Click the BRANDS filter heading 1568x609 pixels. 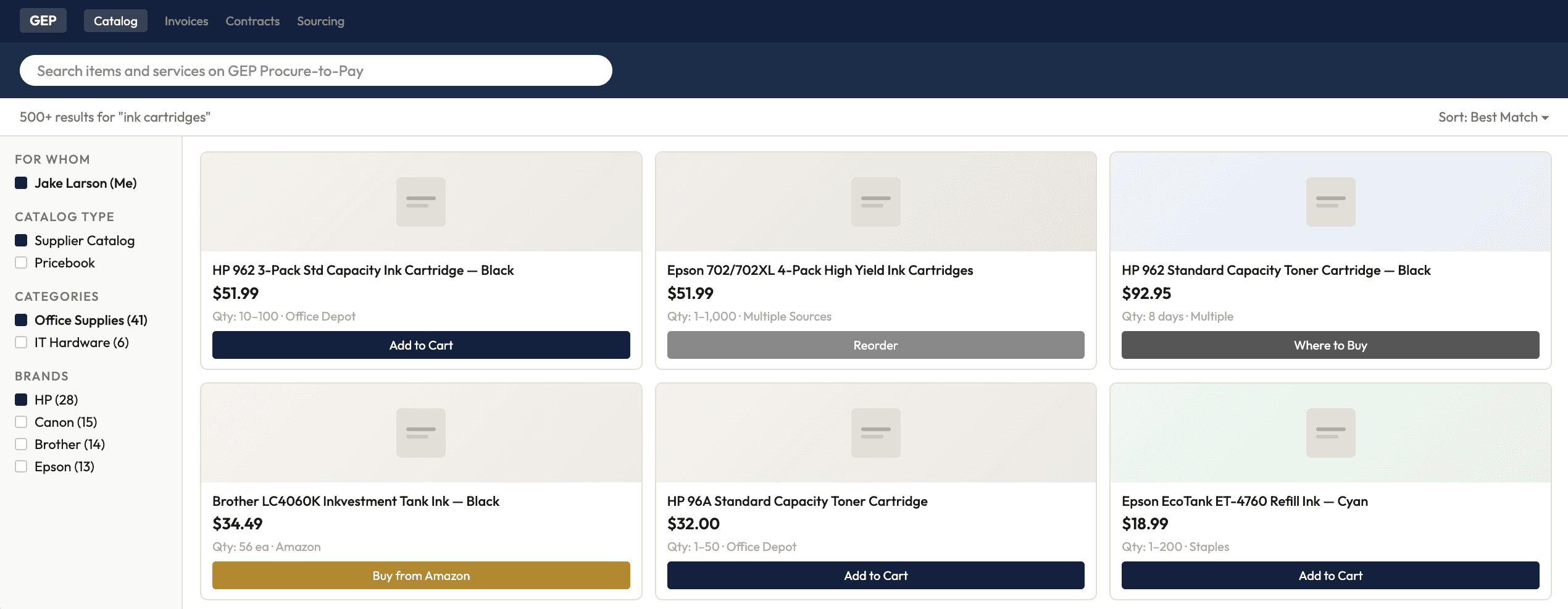(x=41, y=376)
